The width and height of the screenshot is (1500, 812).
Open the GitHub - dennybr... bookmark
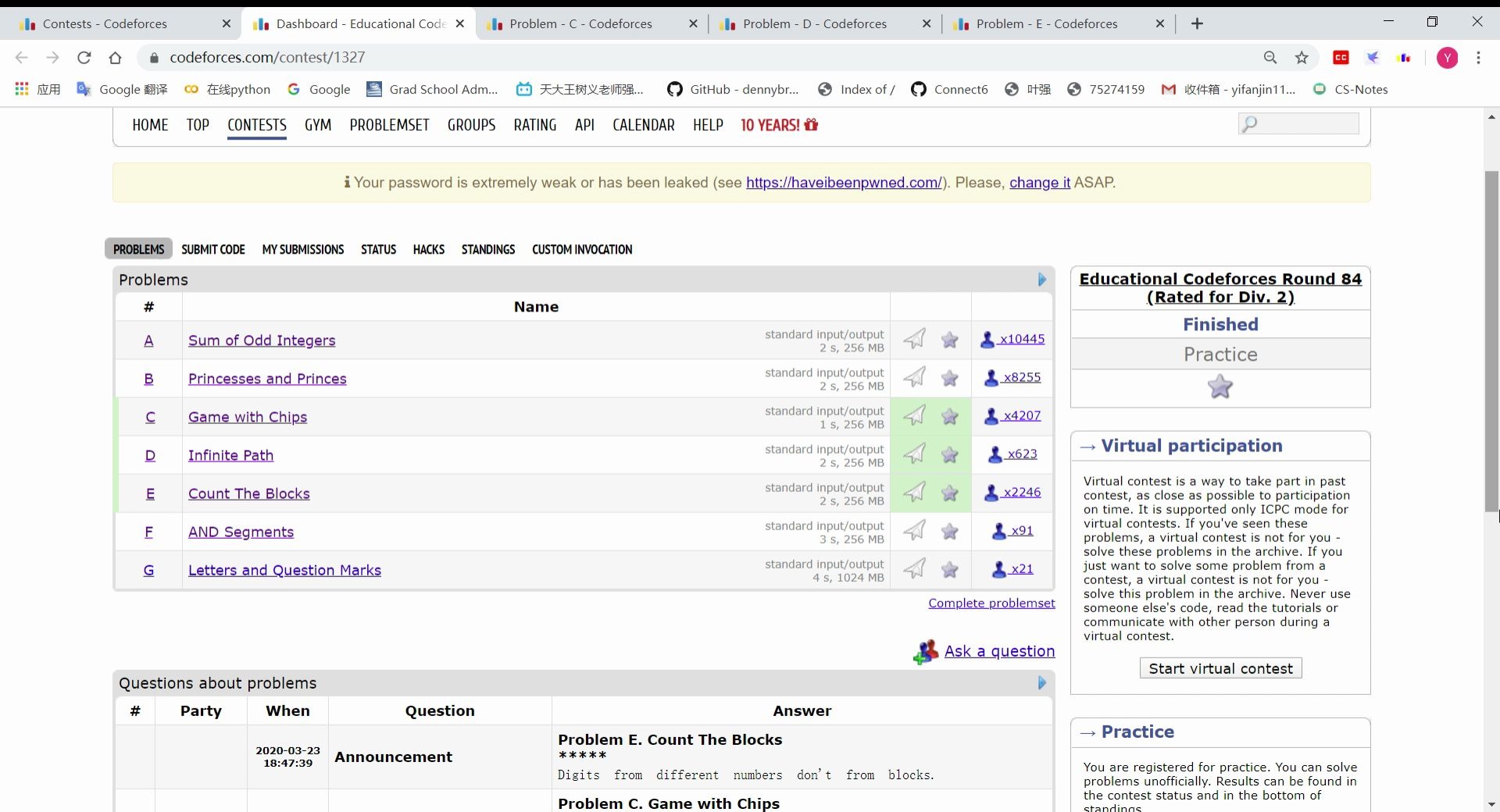tap(733, 89)
